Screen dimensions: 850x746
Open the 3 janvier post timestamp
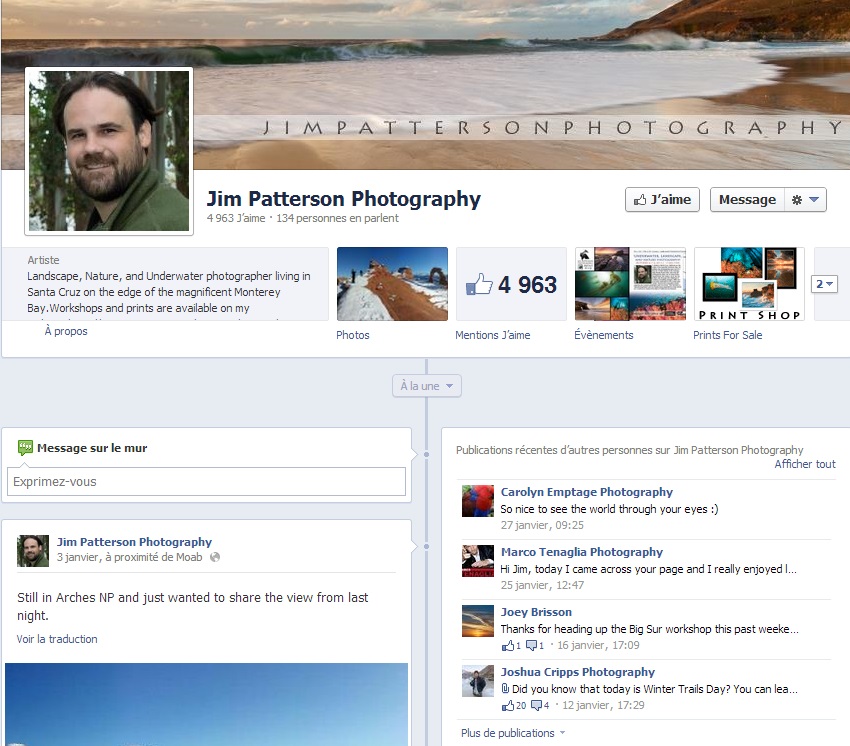pyautogui.click(x=79, y=557)
